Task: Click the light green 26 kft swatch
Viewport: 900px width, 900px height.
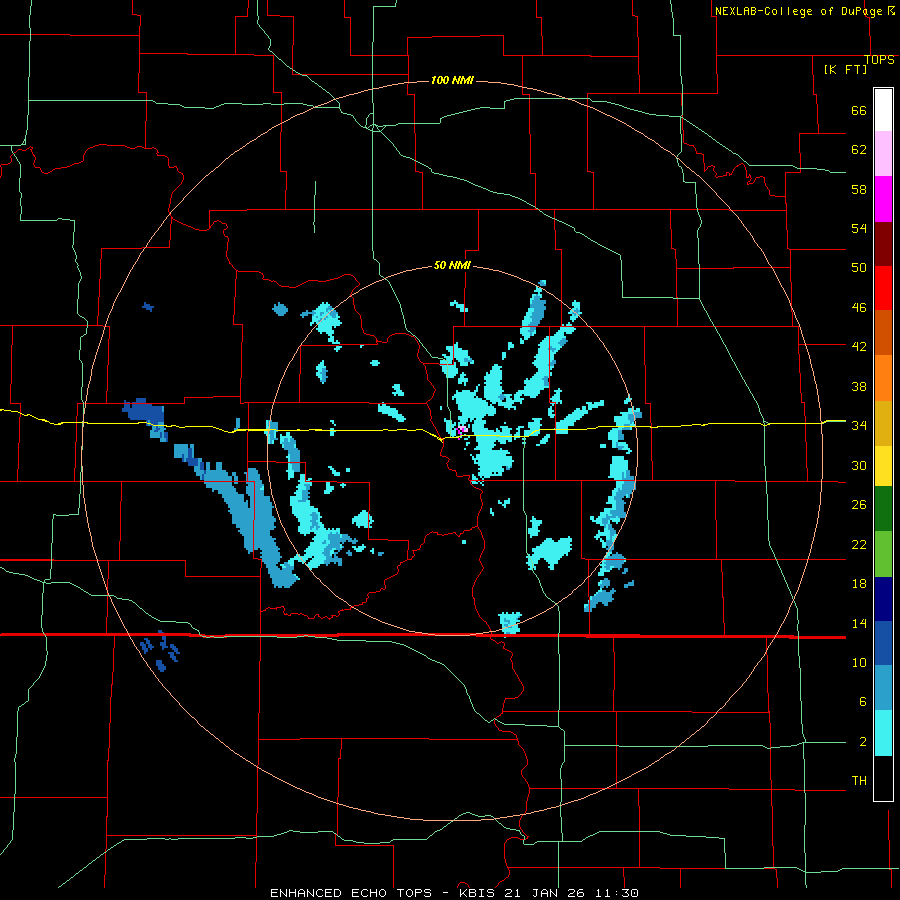Action: coord(883,554)
